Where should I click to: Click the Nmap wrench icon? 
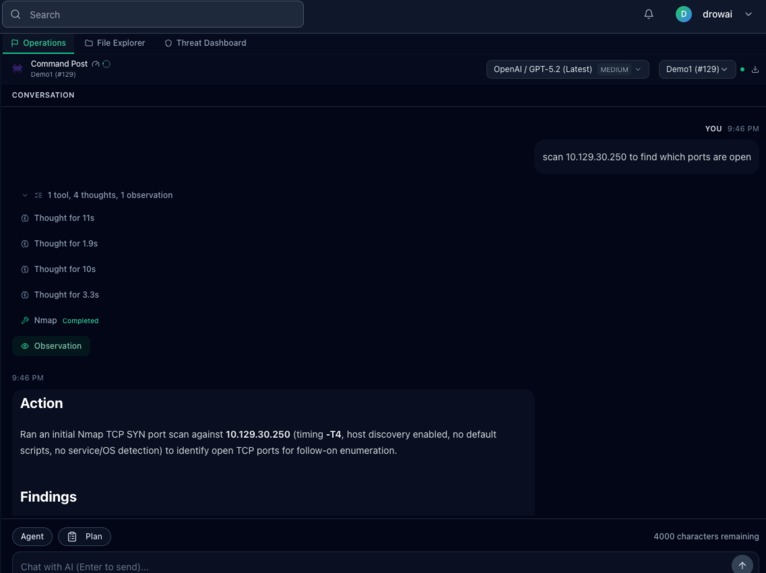(25, 320)
